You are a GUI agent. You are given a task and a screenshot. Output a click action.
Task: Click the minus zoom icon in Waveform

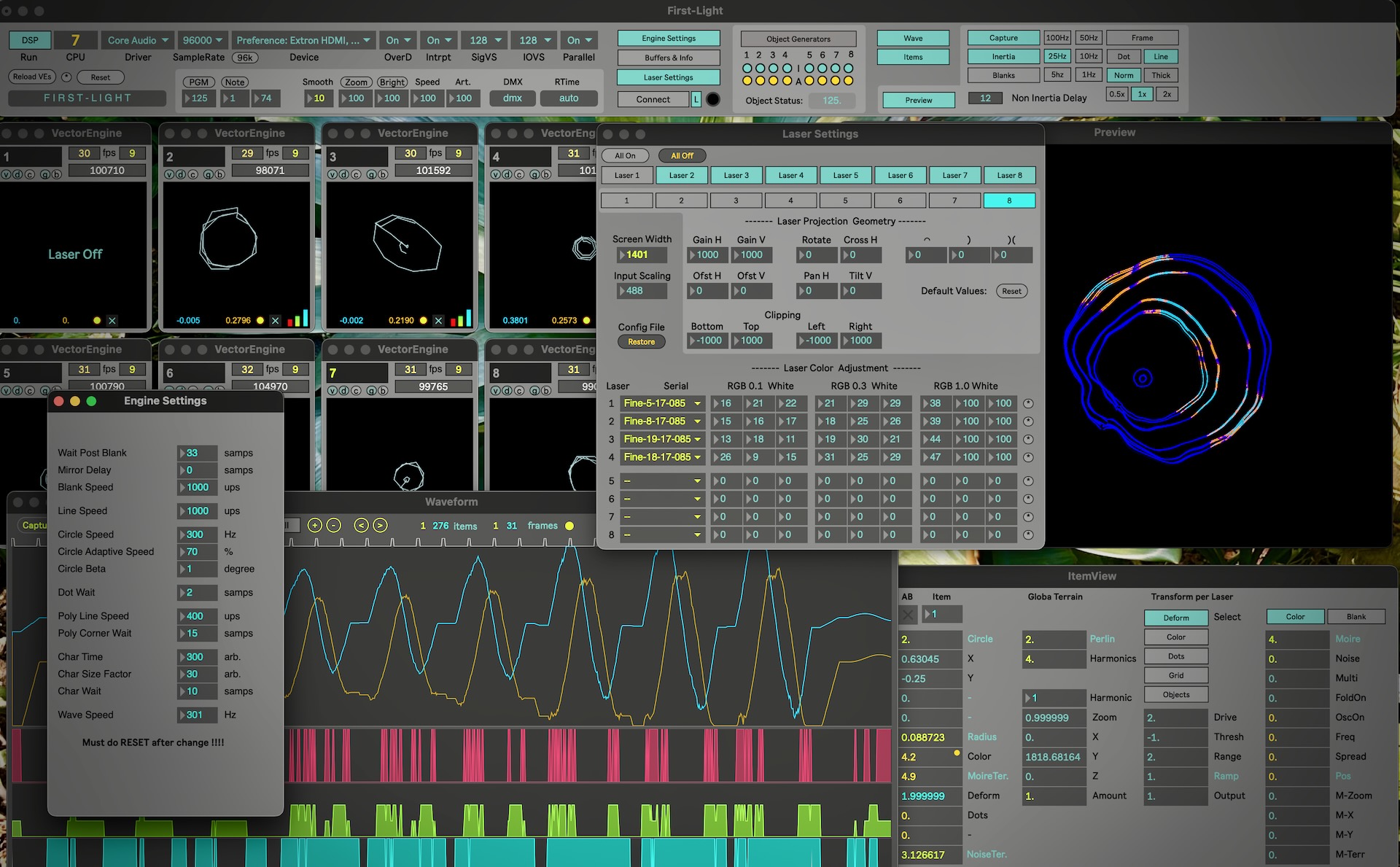click(334, 525)
